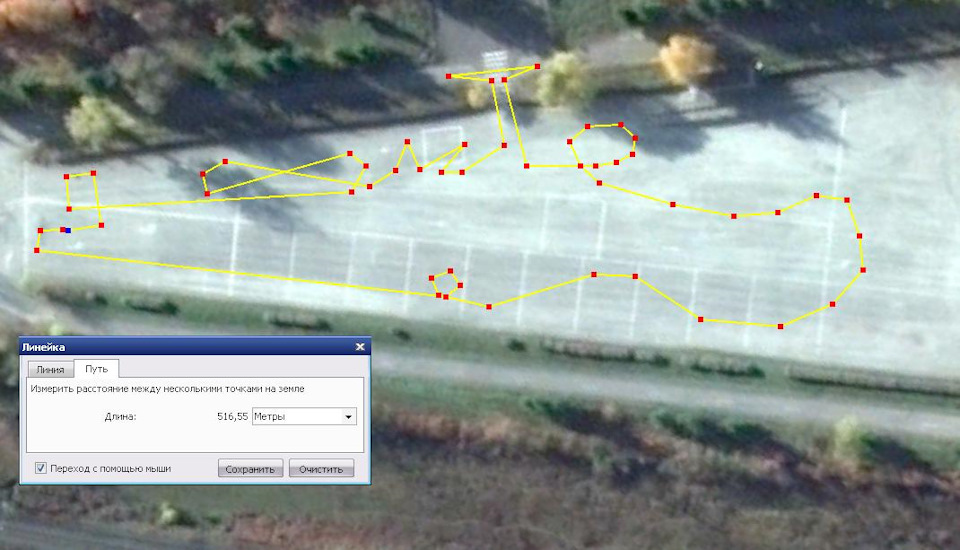Viewport: 960px width, 550px height.
Task: Open the Метры units dropdown
Action: (x=304, y=416)
